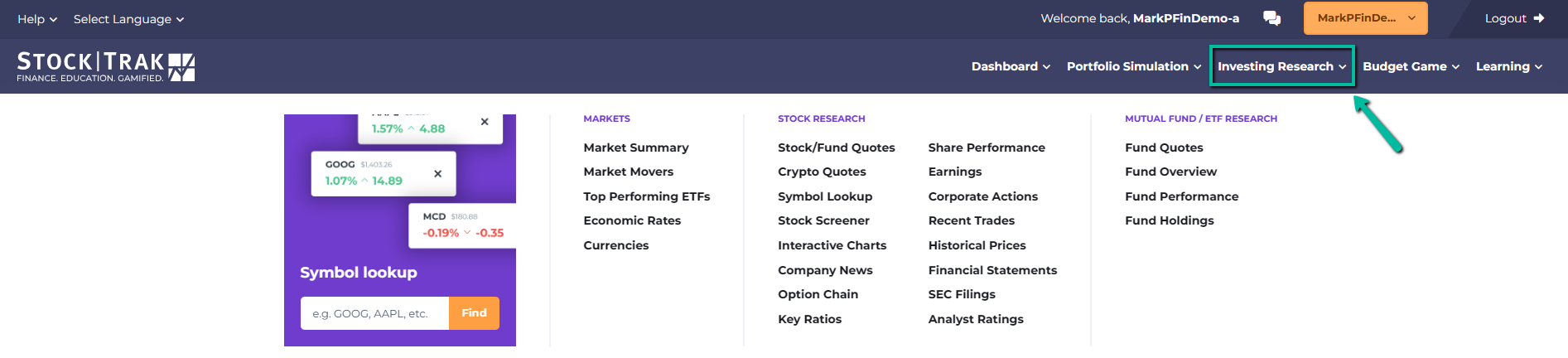The width and height of the screenshot is (1568, 358).
Task: Open the chat messages icon
Action: pyautogui.click(x=1271, y=18)
